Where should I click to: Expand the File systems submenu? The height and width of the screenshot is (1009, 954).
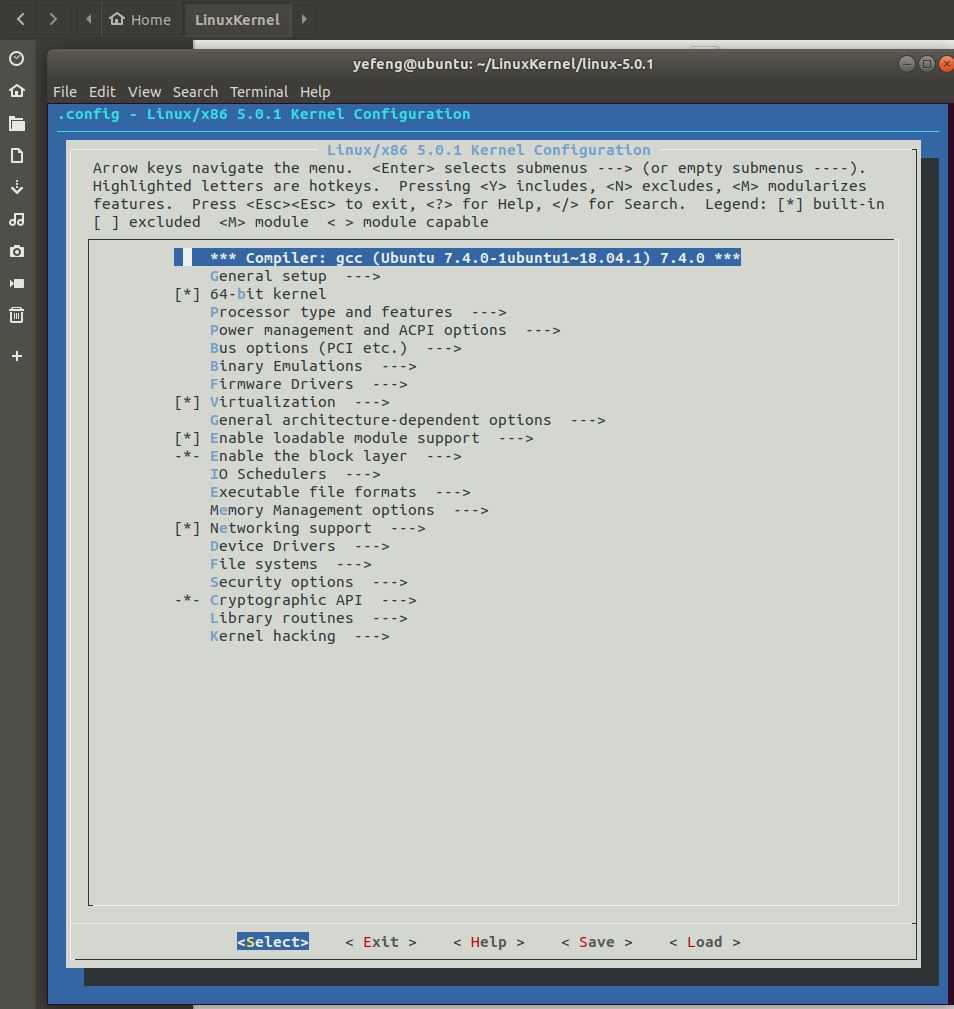click(290, 564)
